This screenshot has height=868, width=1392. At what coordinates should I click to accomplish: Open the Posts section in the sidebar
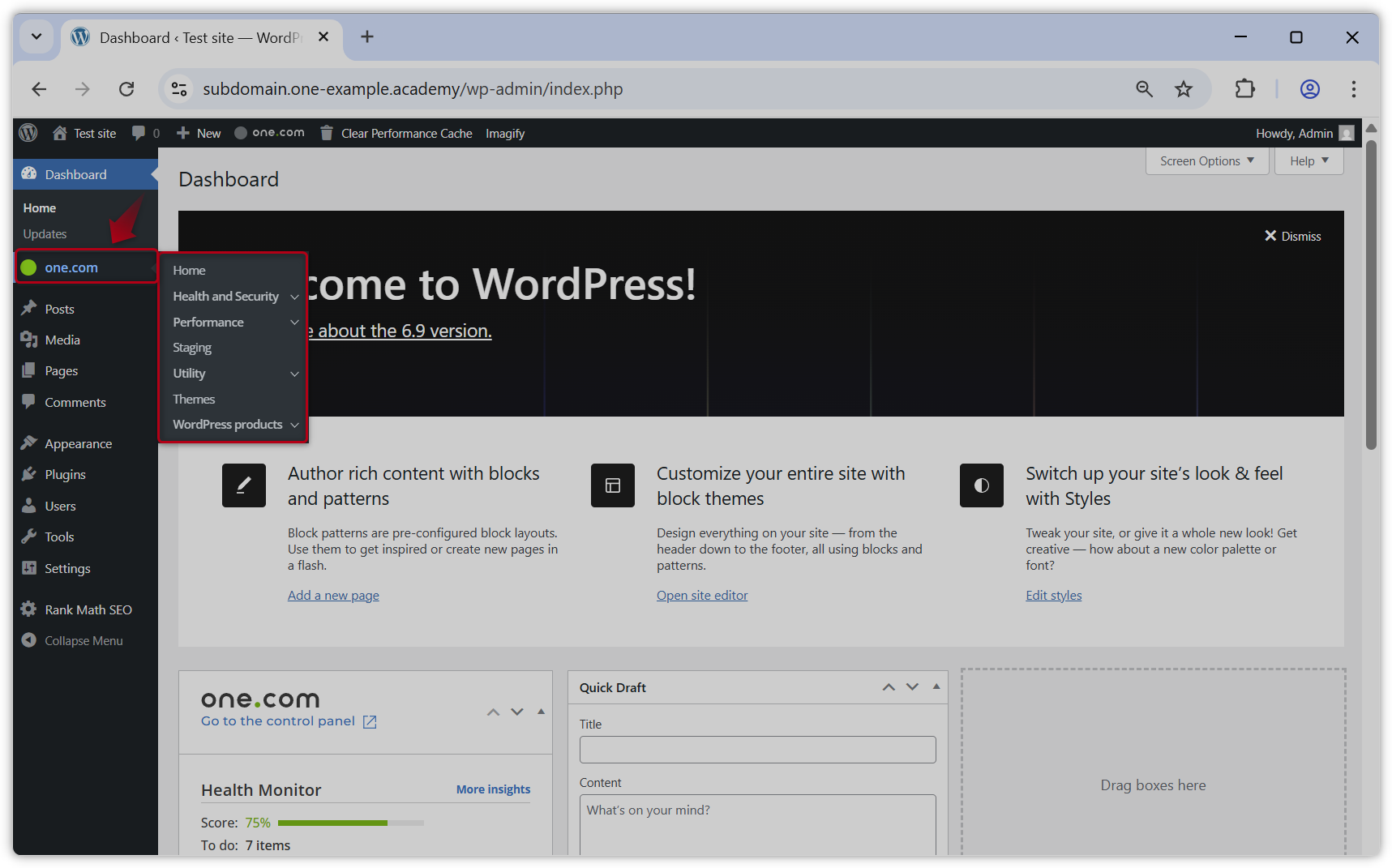[x=58, y=309]
